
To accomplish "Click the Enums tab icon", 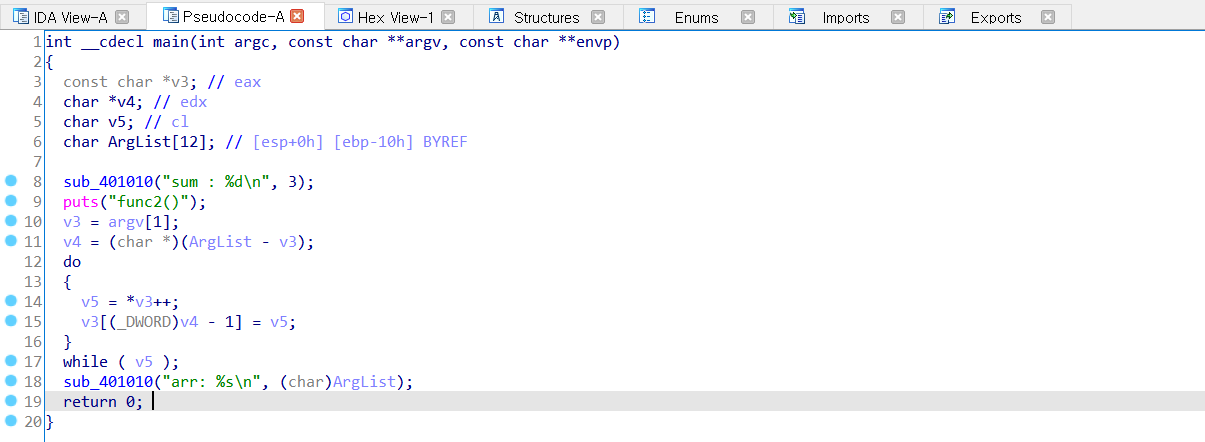I will pyautogui.click(x=647, y=17).
